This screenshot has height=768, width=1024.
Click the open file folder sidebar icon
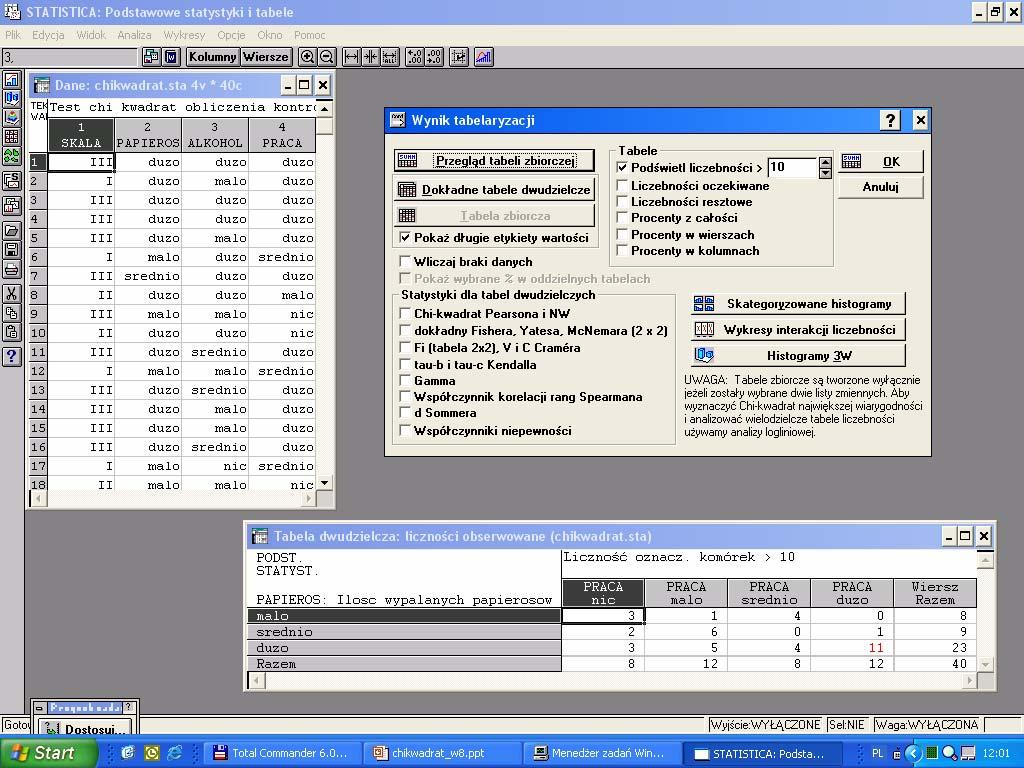pos(12,231)
